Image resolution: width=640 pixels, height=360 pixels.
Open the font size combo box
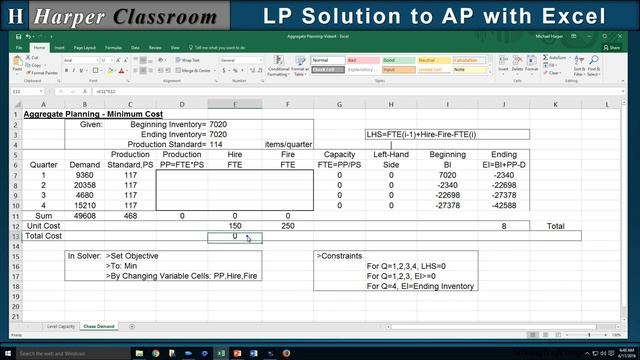[x=106, y=60]
